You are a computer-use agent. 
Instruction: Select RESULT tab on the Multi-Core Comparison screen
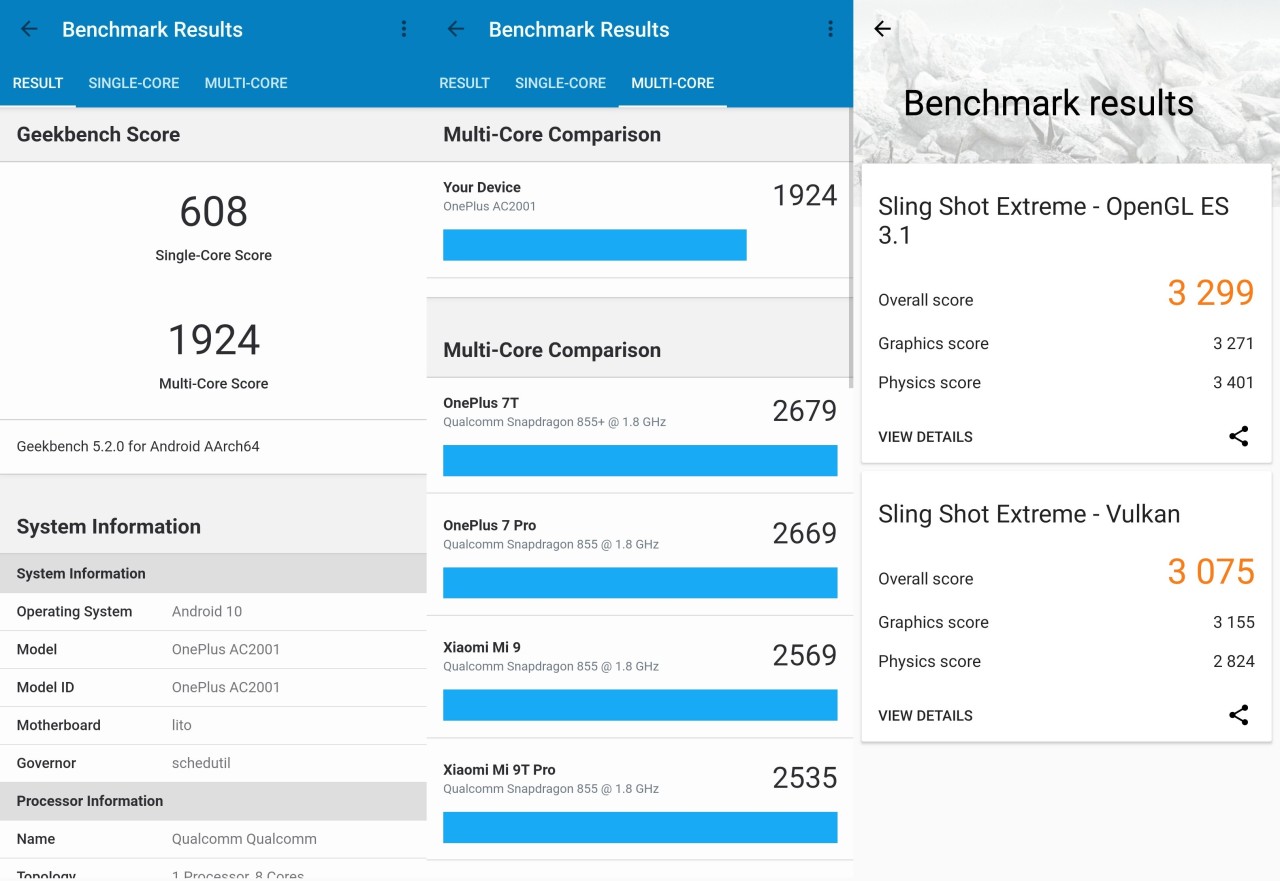tap(464, 83)
